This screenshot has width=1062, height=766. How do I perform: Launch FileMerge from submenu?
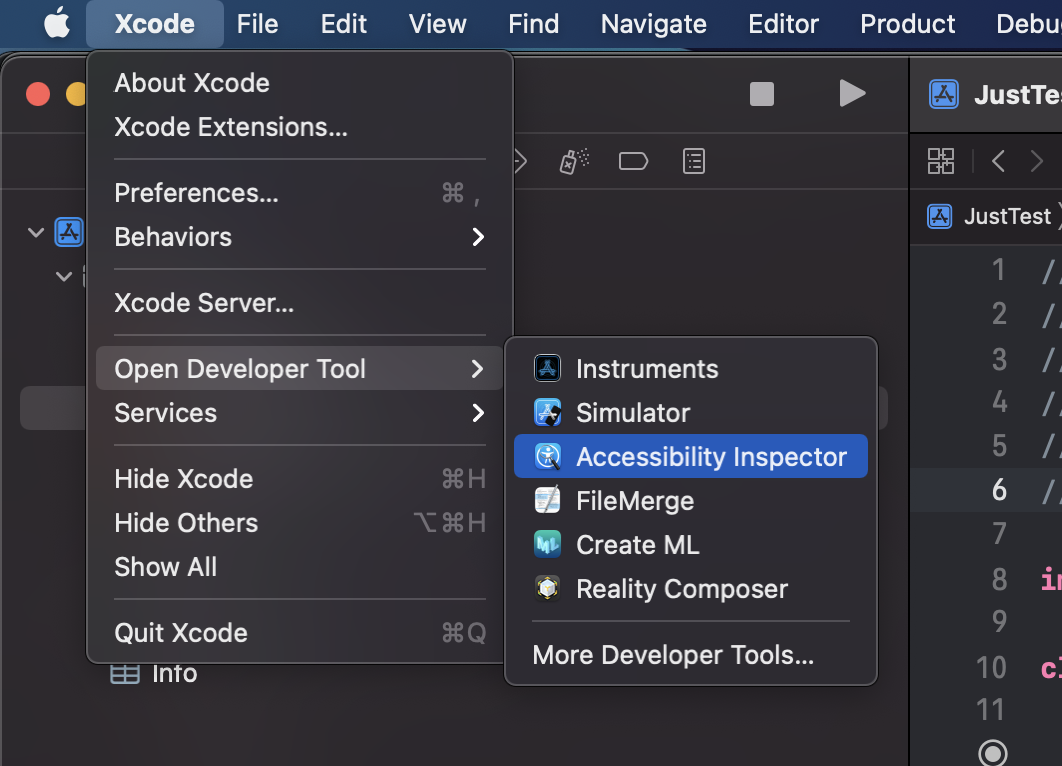(691, 501)
